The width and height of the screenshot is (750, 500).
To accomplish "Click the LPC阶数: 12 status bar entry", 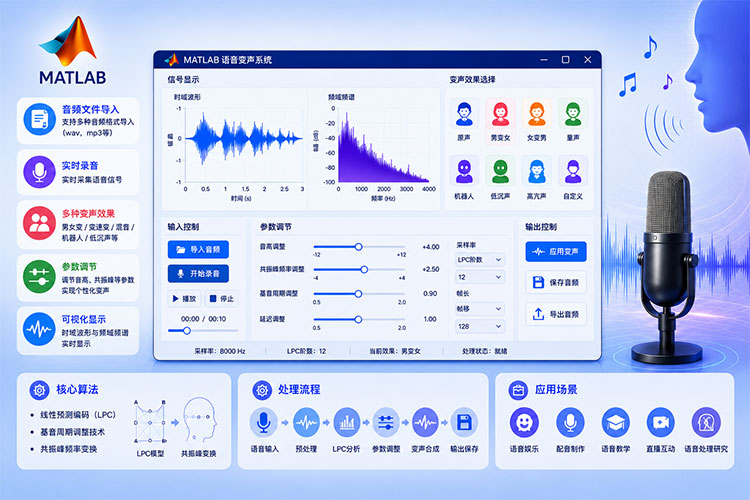I will pos(307,351).
